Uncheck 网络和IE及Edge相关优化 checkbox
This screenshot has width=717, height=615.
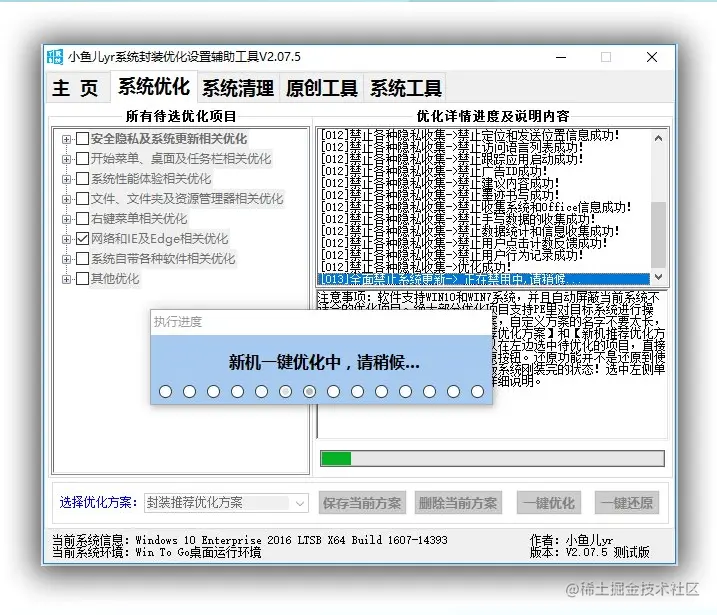(x=82, y=239)
